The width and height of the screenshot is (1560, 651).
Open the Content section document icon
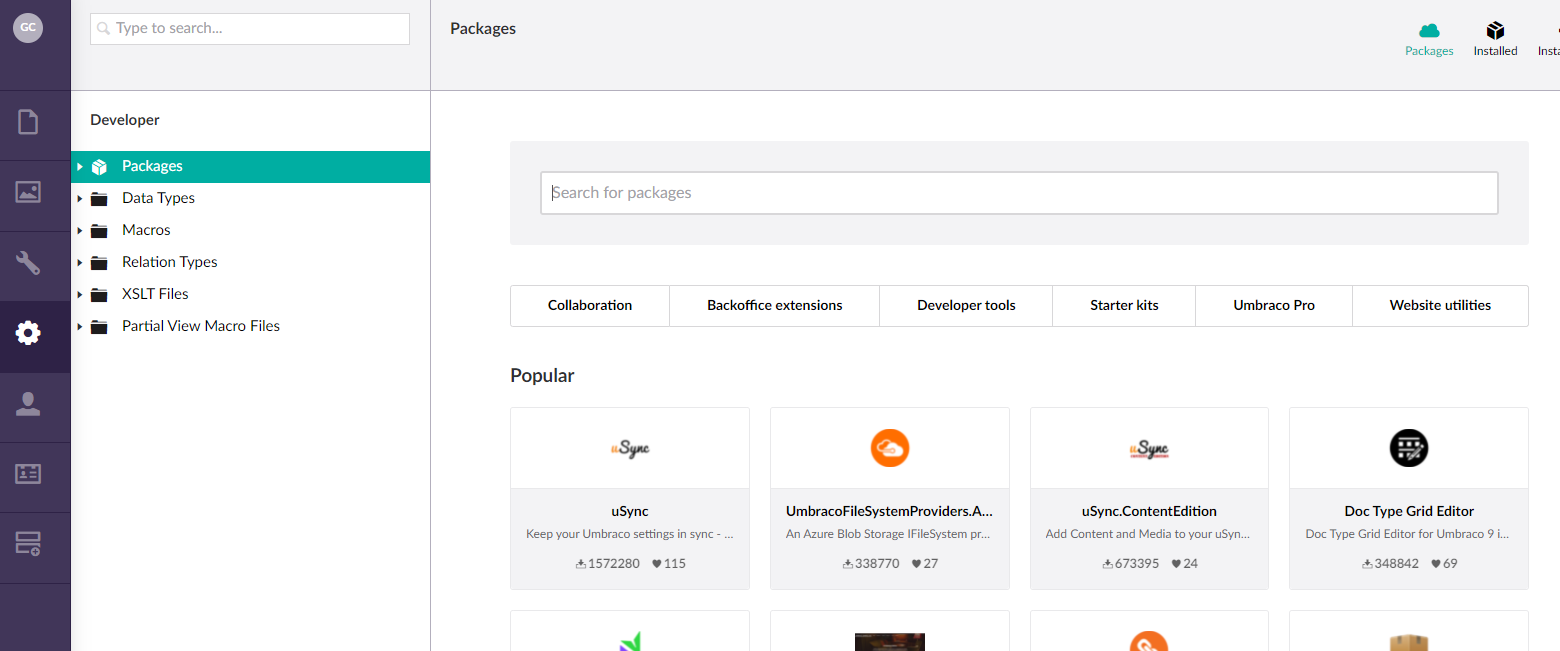click(28, 122)
